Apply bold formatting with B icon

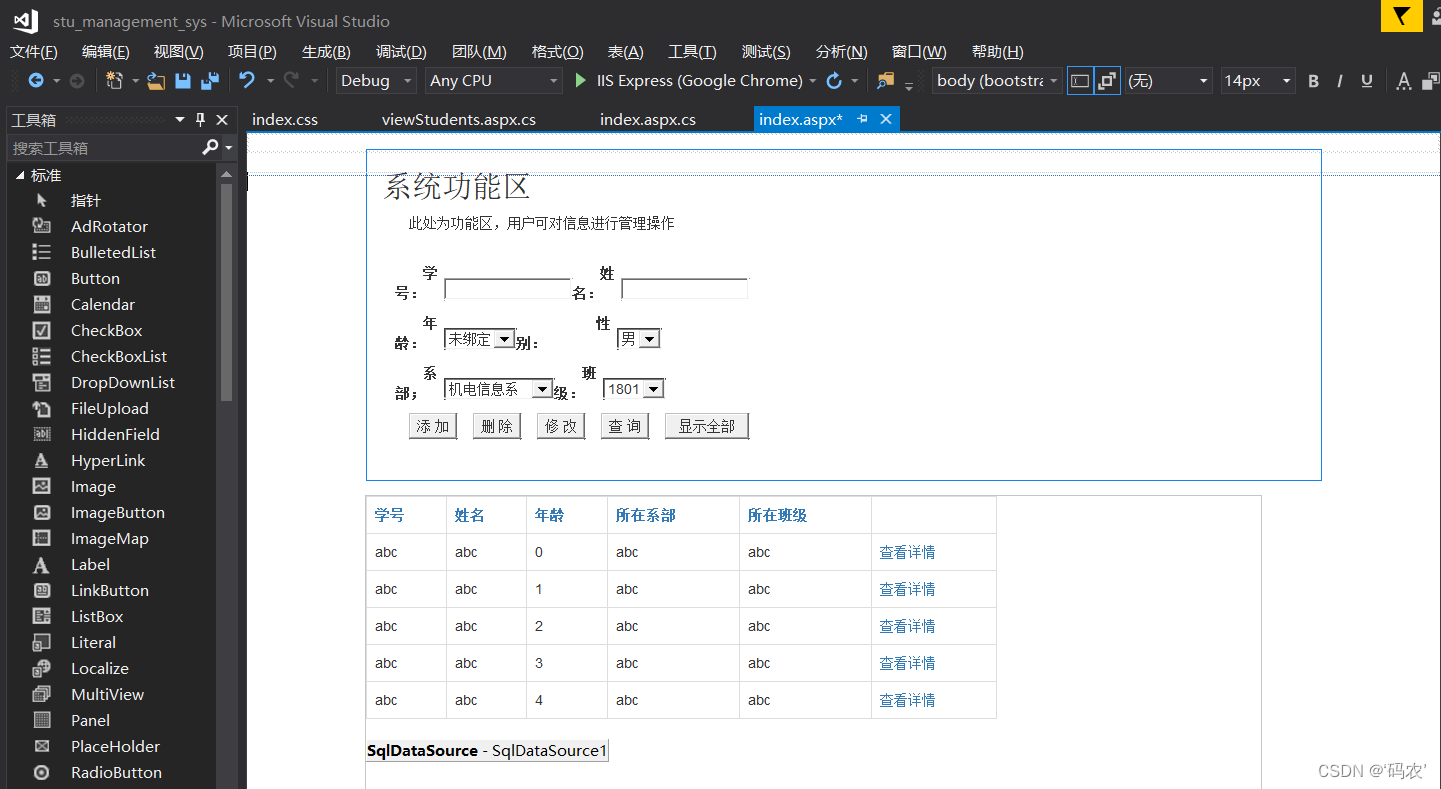(1314, 81)
